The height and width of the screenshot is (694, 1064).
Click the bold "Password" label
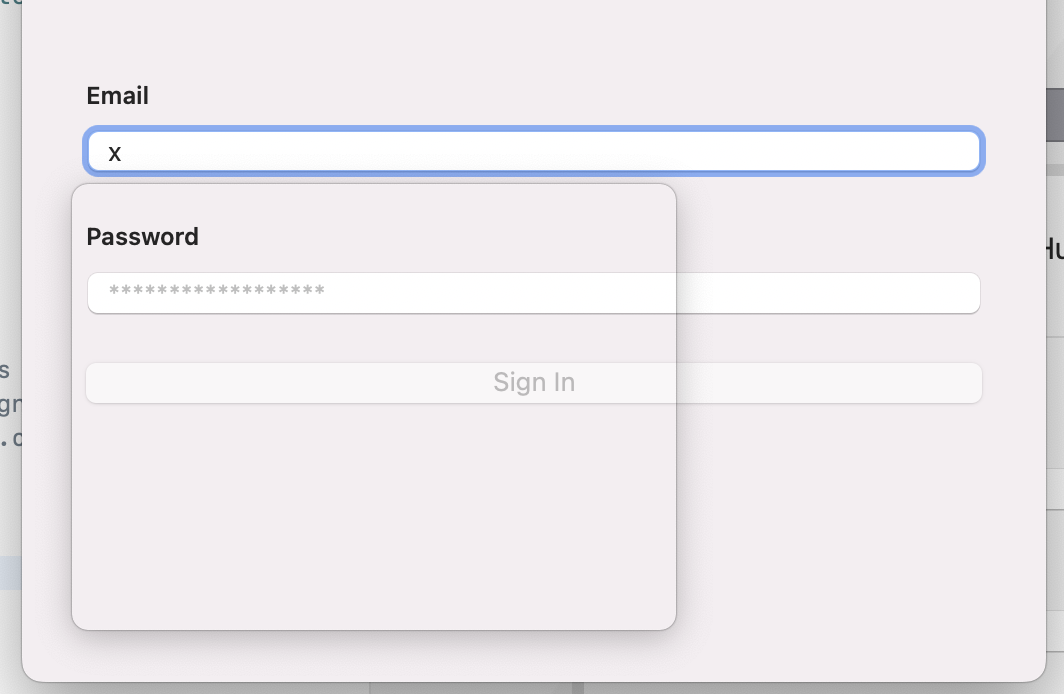(143, 237)
